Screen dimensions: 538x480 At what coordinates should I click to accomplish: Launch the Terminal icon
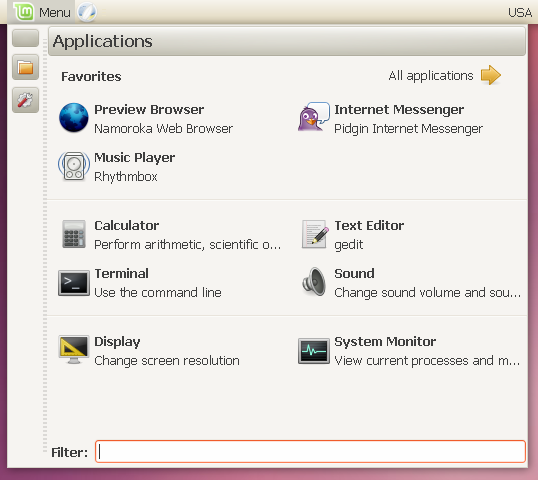pyautogui.click(x=73, y=283)
